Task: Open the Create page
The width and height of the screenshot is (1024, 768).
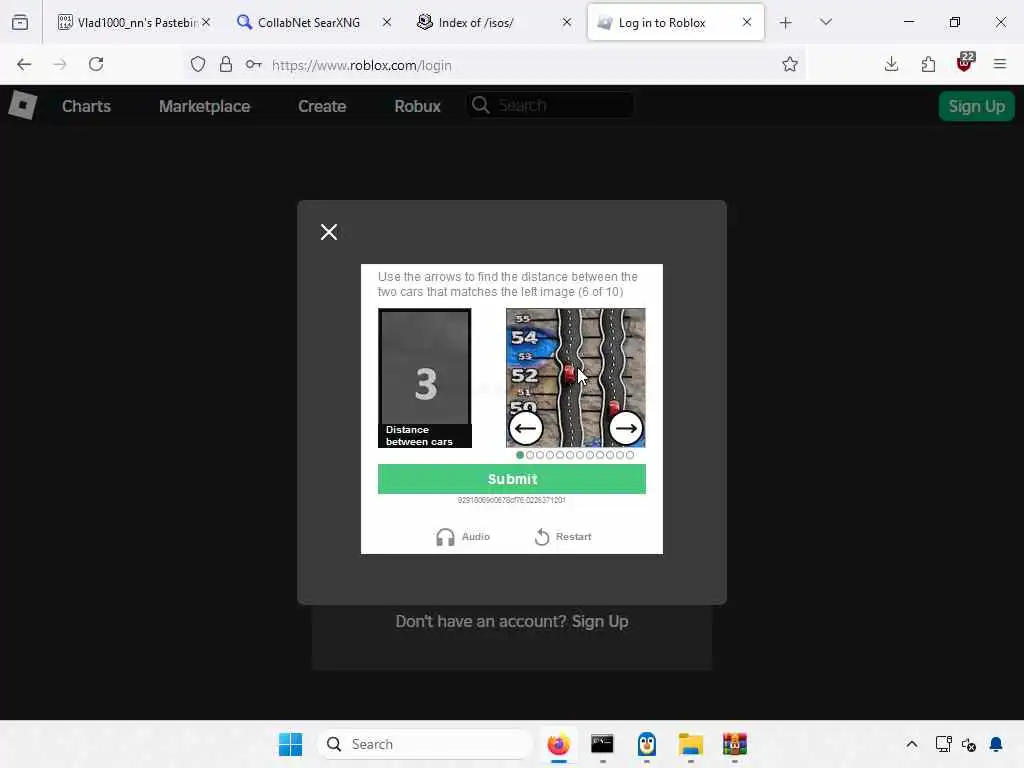Action: pos(322,106)
